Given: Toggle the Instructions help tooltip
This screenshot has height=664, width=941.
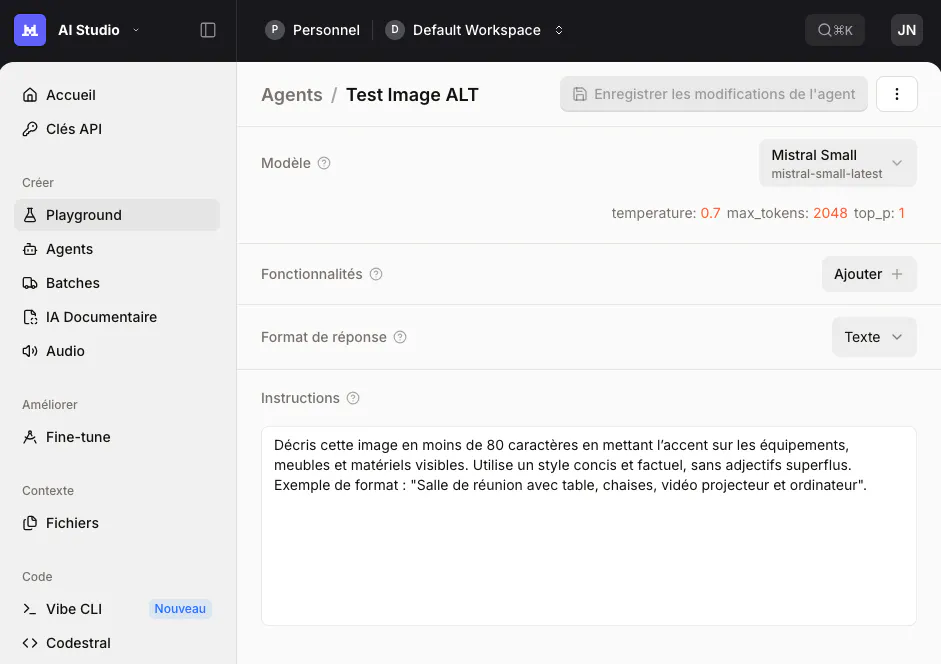Looking at the screenshot, I should point(353,398).
